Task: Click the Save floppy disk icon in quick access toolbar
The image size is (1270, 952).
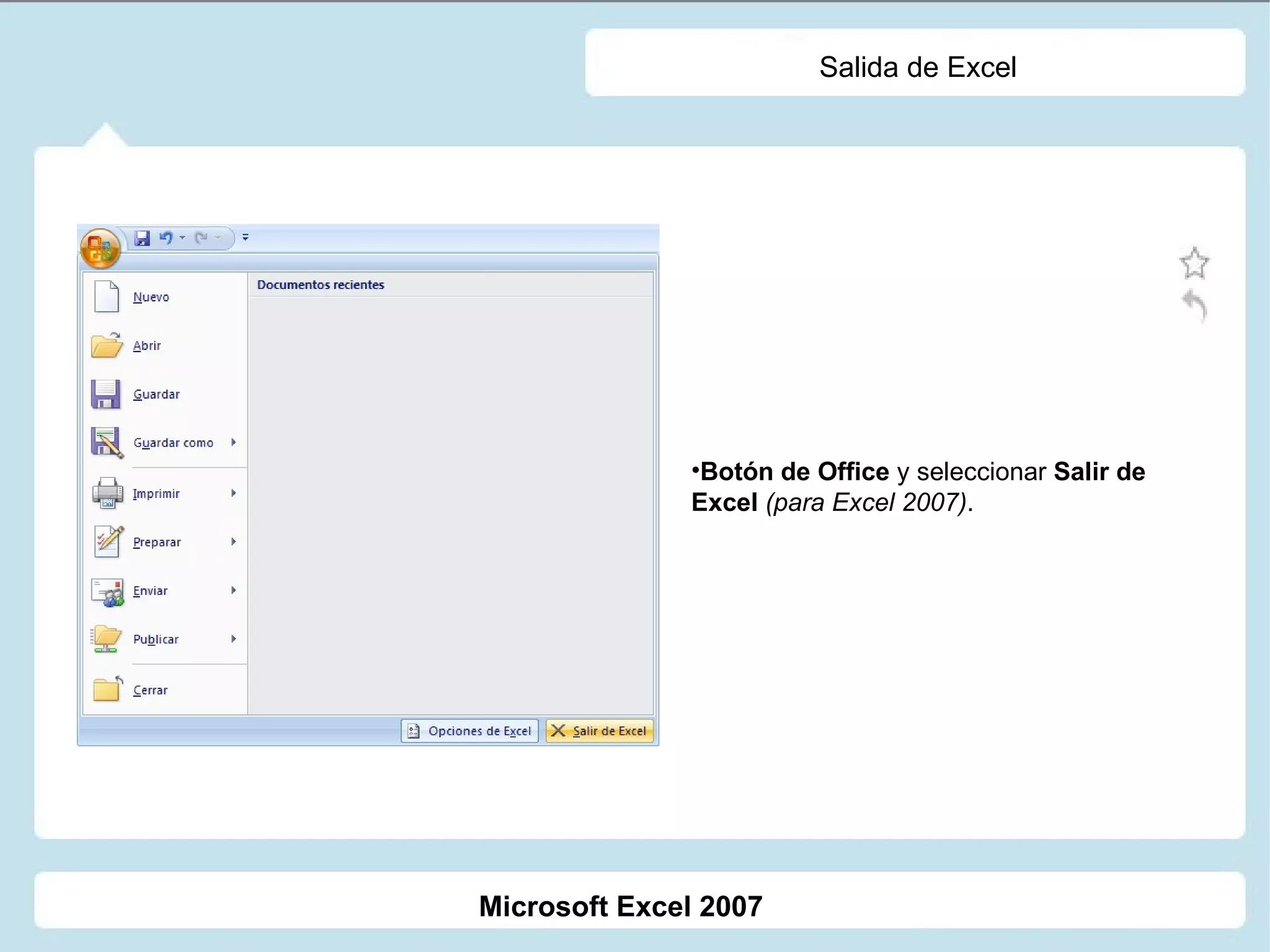Action: pos(143,238)
